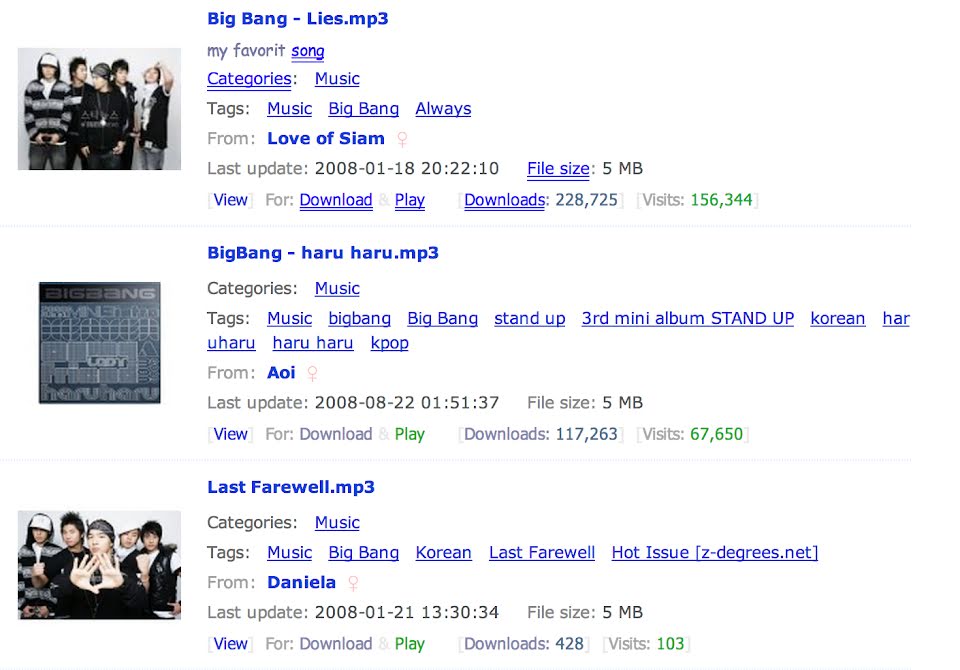
Task: Open the Love of Siam user profile
Action: click(326, 138)
